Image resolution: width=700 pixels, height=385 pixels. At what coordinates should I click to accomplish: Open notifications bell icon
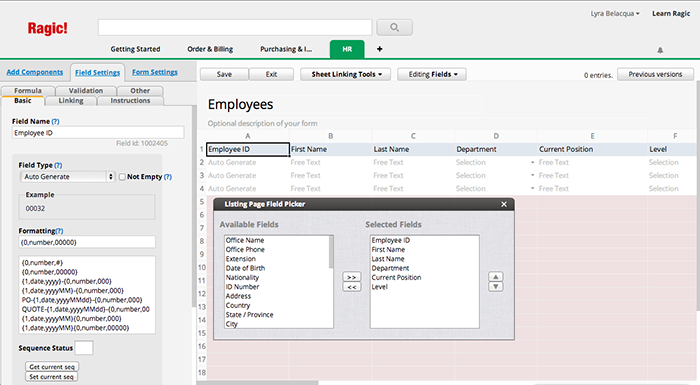click(x=660, y=50)
